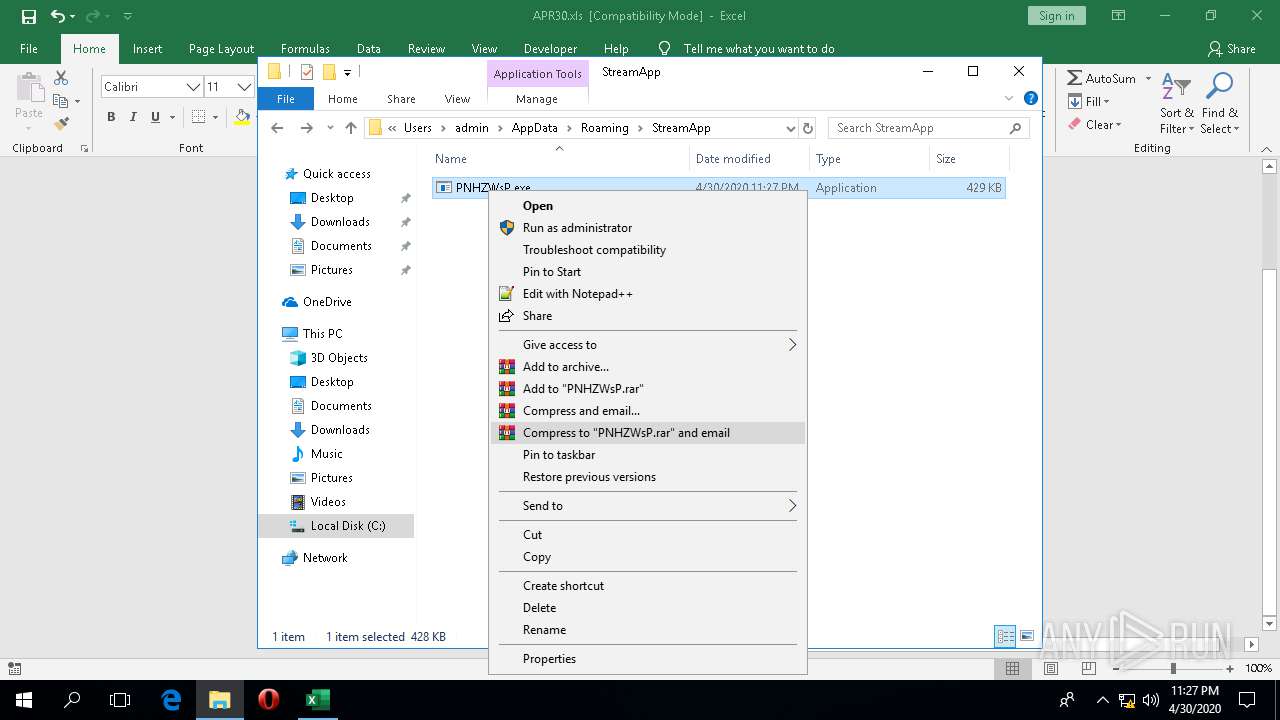Toggle Bold formatting in Excel ribbon
The image size is (1280, 720).
click(111, 117)
